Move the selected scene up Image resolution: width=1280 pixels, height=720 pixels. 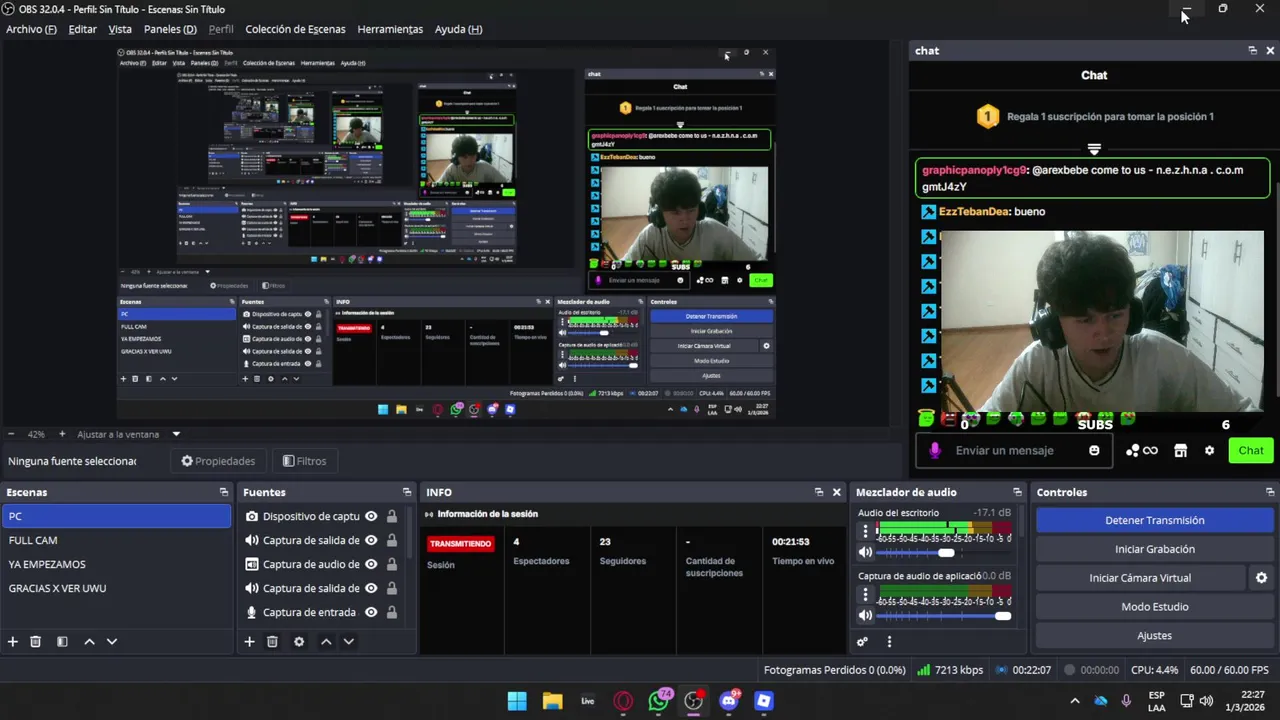pos(89,642)
